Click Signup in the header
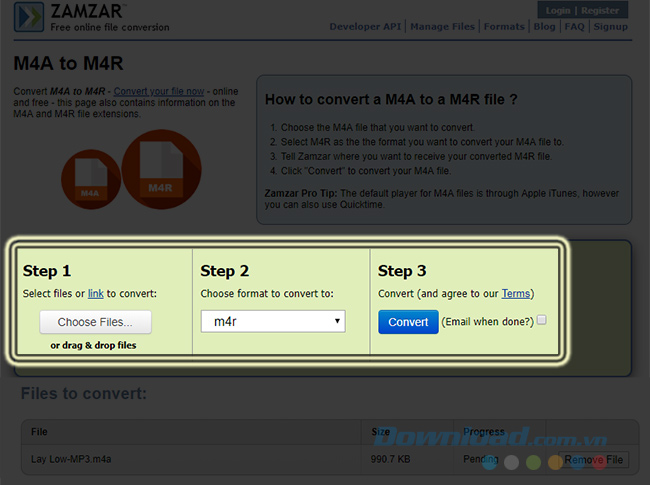The height and width of the screenshot is (485, 650). 611,27
